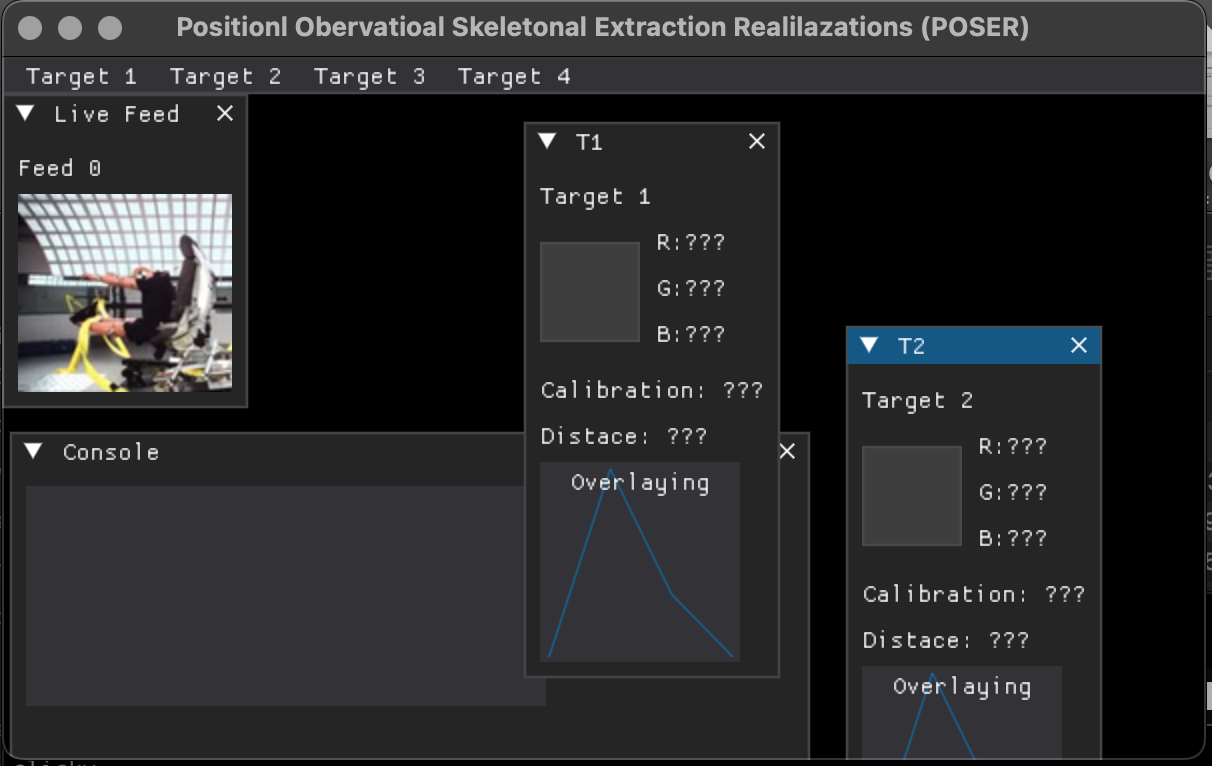The image size is (1212, 766).
Task: Click the Target 2 color swatch
Action: (x=912, y=496)
